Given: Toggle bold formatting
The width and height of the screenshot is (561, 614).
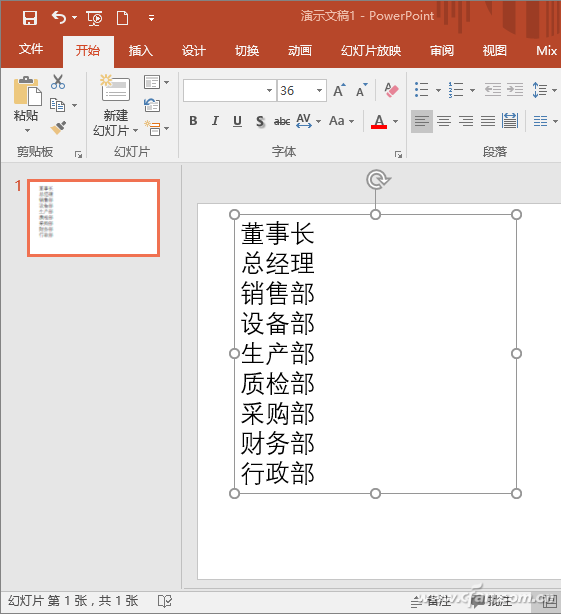Looking at the screenshot, I should (193, 121).
